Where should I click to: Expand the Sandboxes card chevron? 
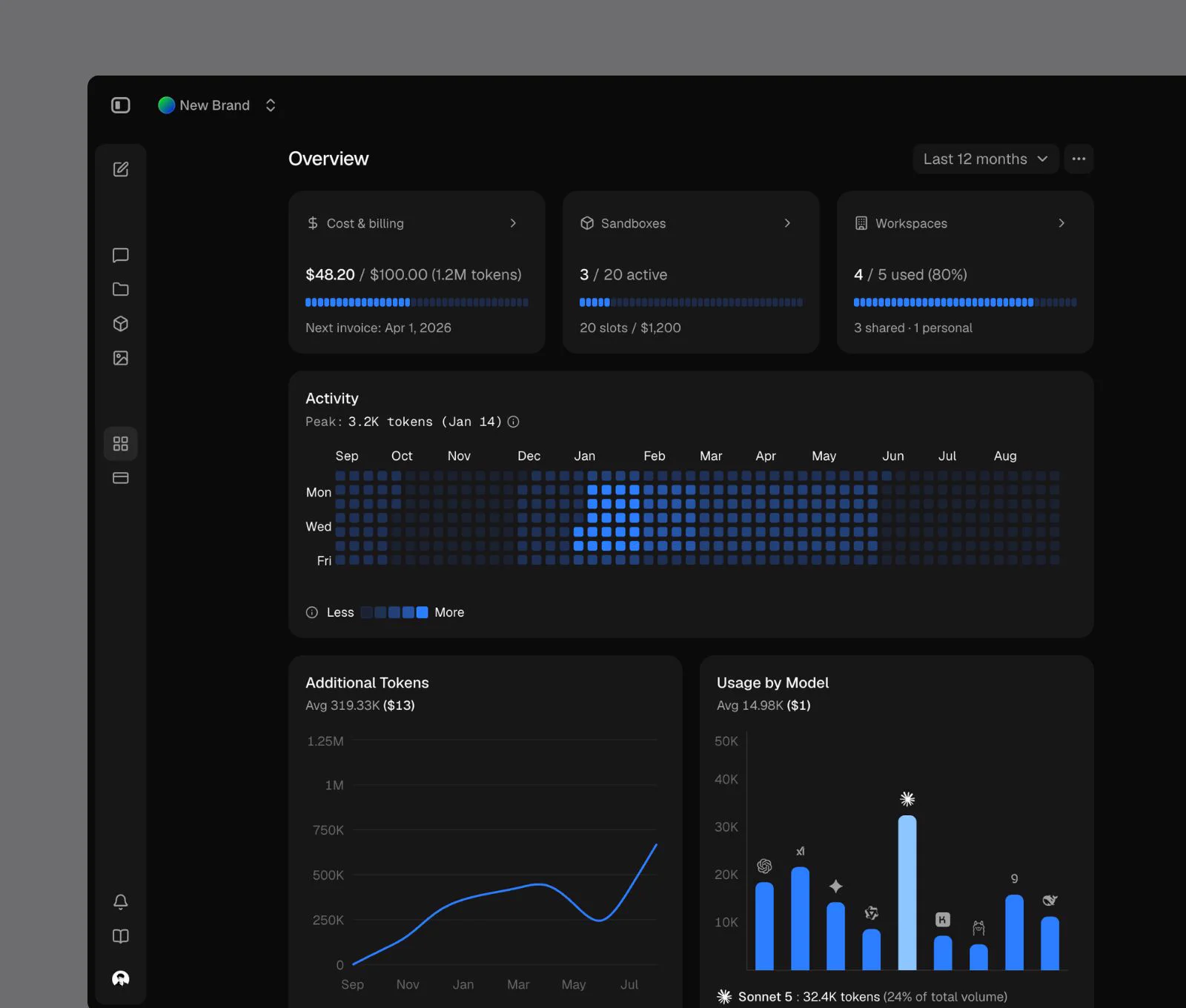pyautogui.click(x=787, y=223)
